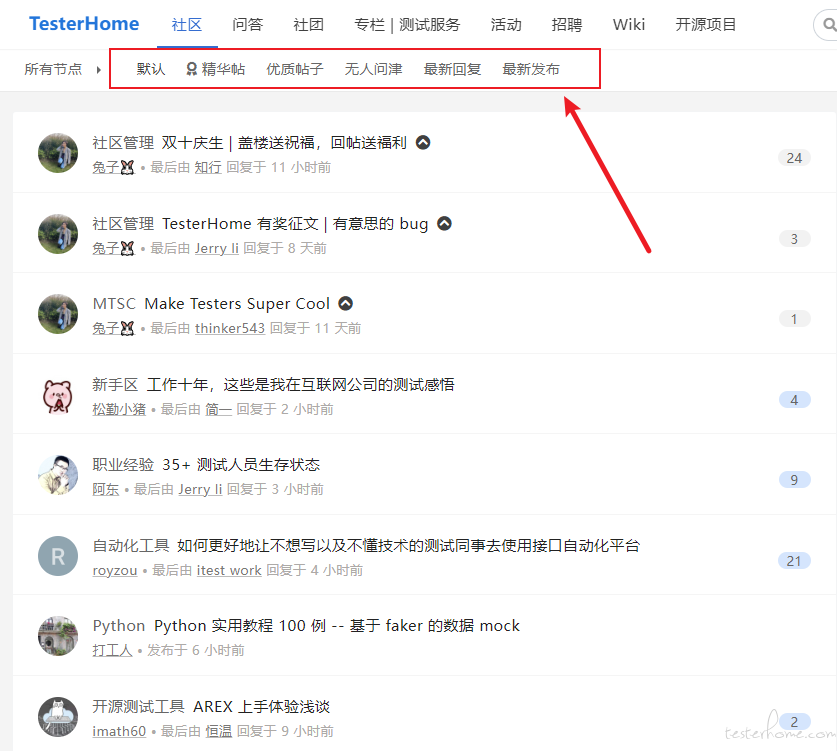The image size is (837, 751).
Task: Select the 默认 sort filter
Action: [151, 69]
